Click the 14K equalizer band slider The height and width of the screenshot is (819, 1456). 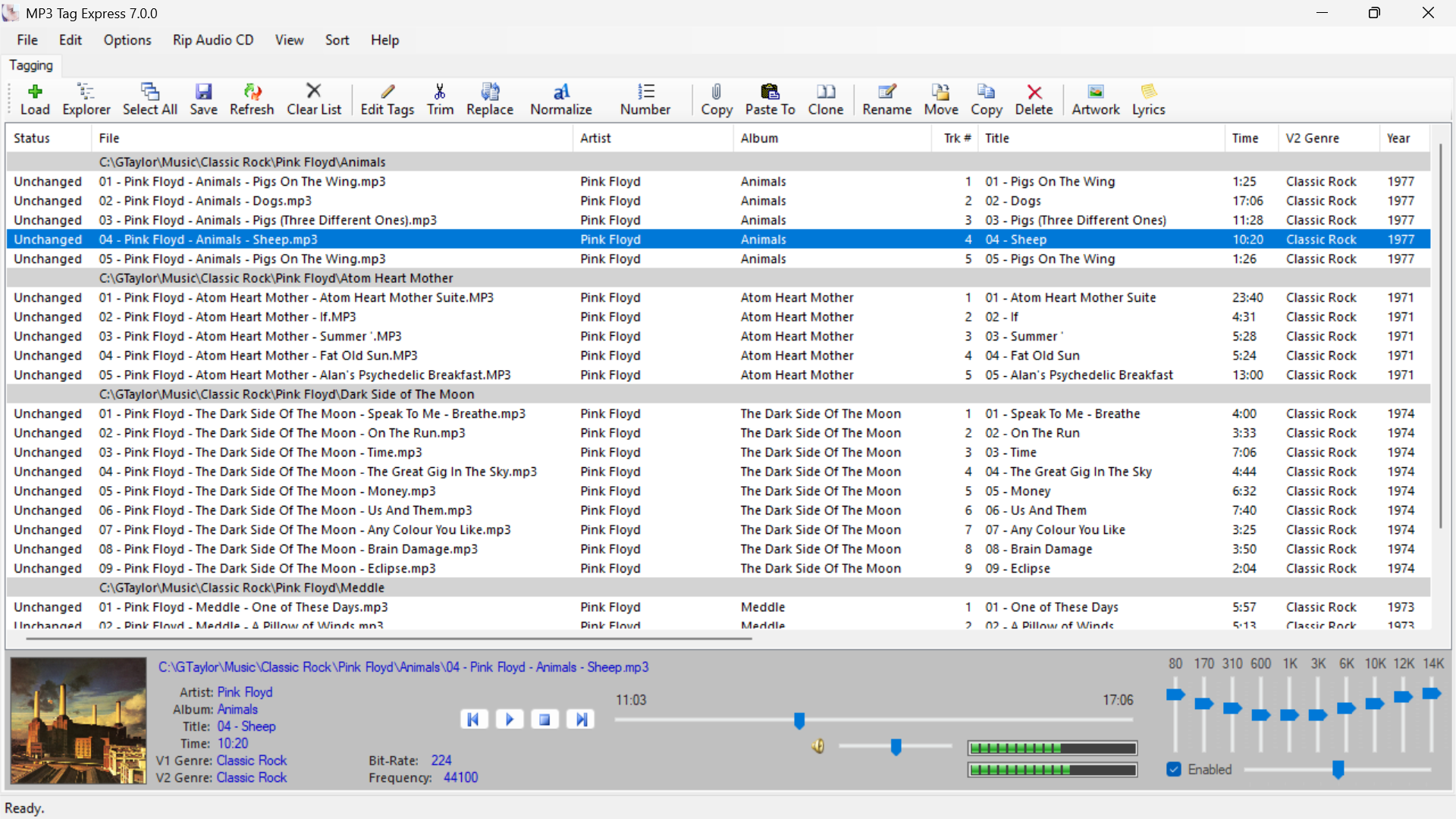1432,694
